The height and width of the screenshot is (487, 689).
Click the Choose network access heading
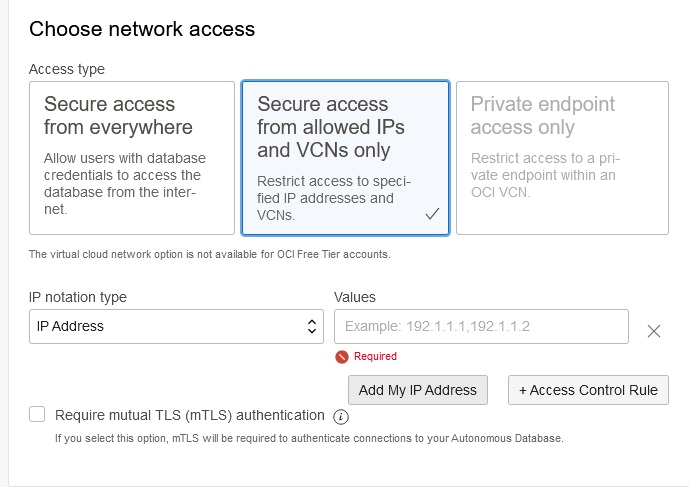coord(142,29)
